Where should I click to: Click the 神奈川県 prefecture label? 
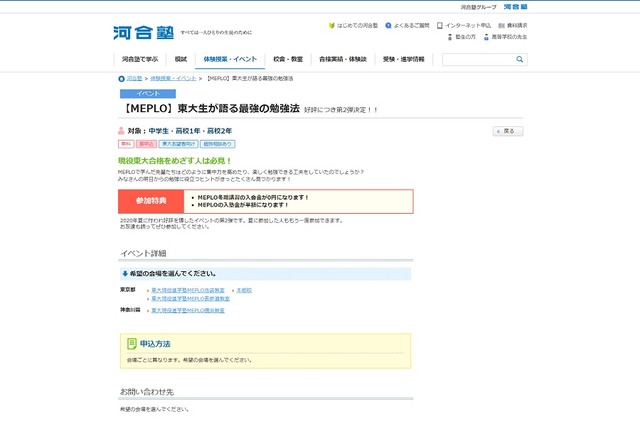[x=130, y=310]
